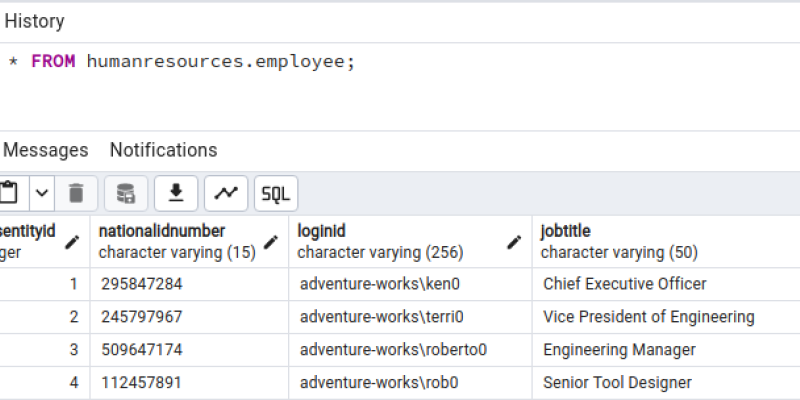Download results with the download icon
The image size is (800, 400).
(x=176, y=193)
